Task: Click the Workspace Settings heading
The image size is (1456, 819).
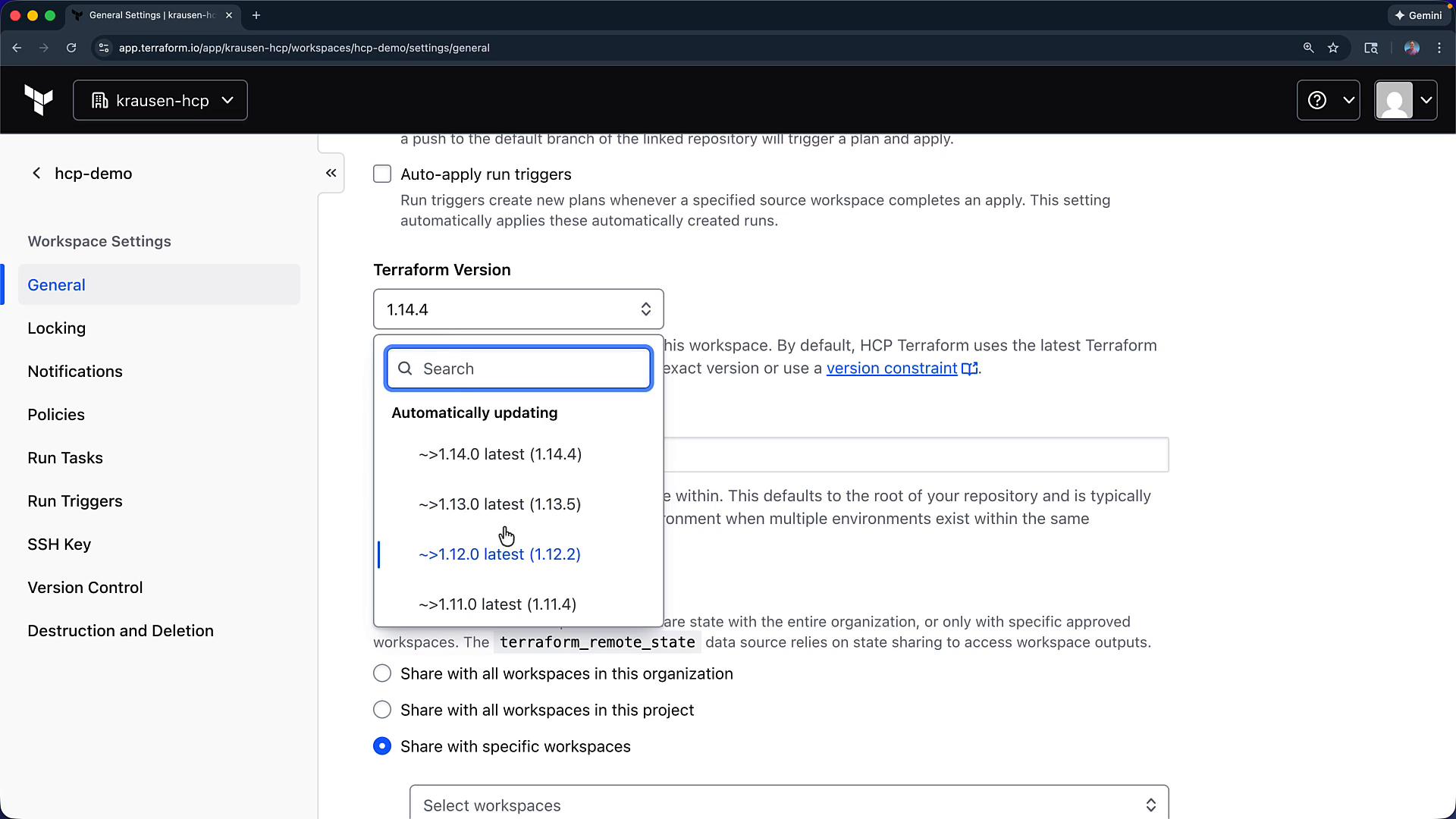Action: (99, 241)
